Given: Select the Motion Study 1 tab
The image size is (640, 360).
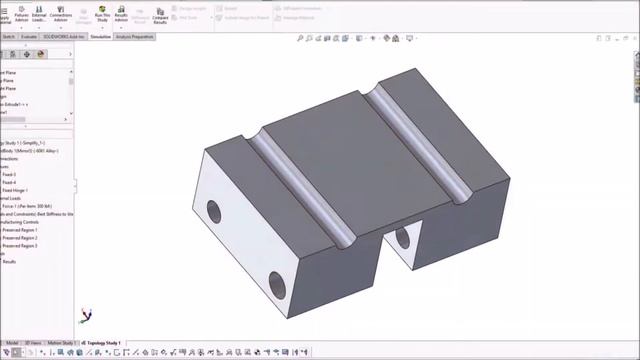Looking at the screenshot, I should (x=61, y=343).
